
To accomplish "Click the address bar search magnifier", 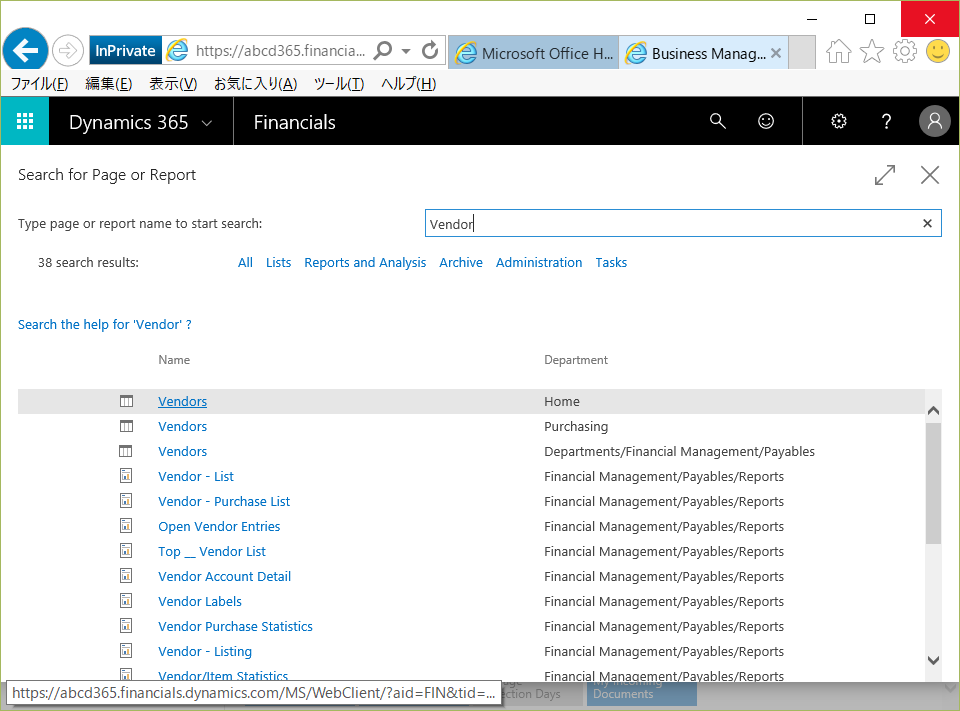I will 383,50.
